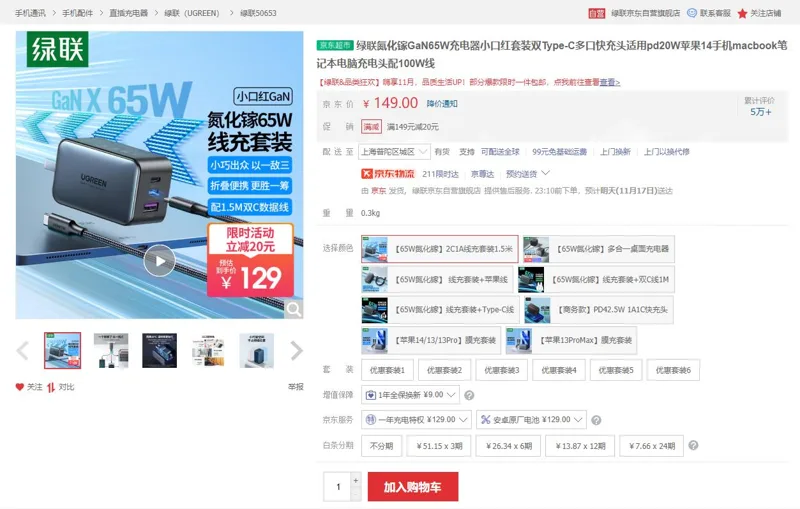Click the quantity input field
Viewport: 800px width, 509px height.
[x=337, y=487]
